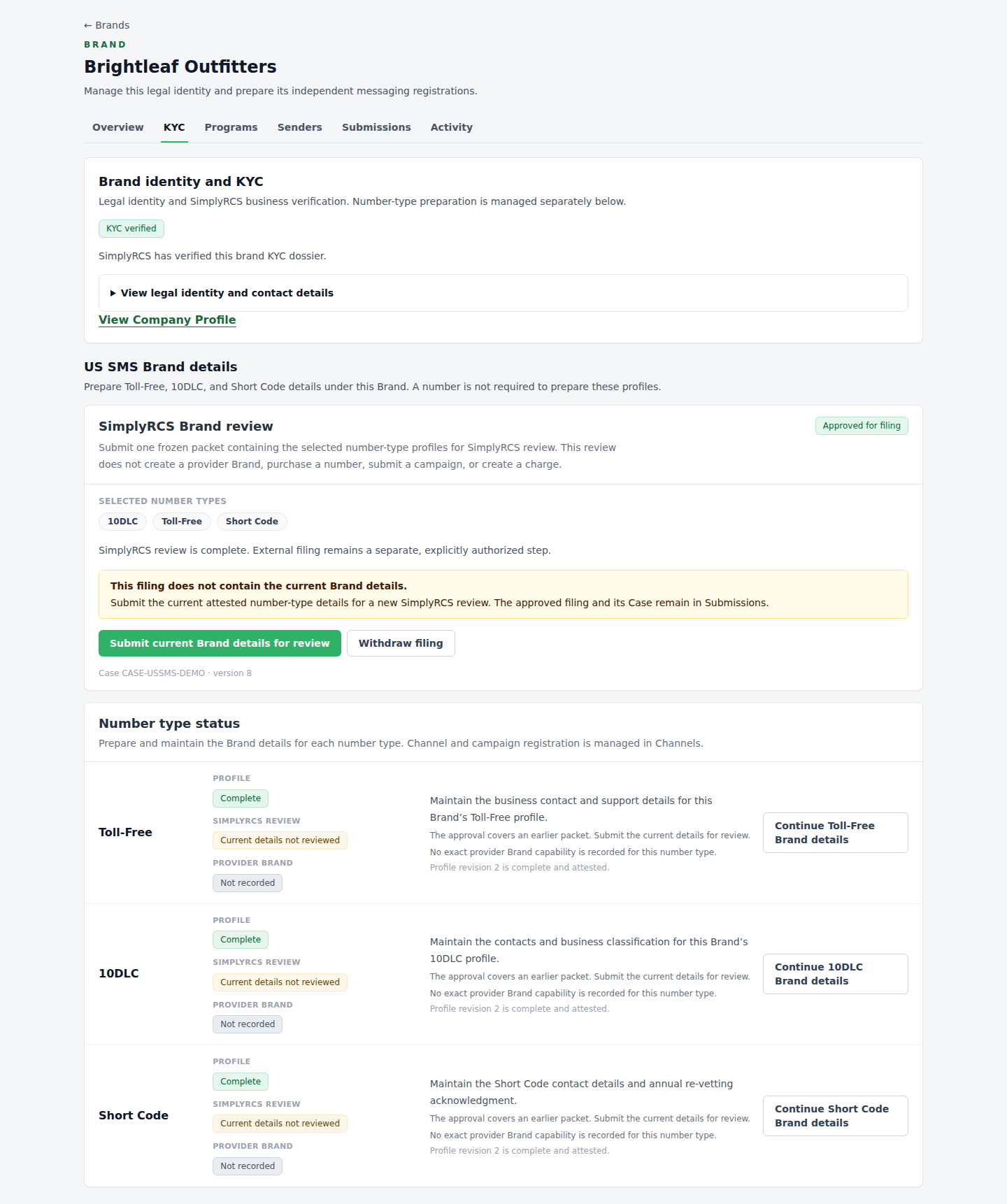This screenshot has height=1204, width=1007.
Task: Go to the Submissions tab
Action: pos(376,127)
